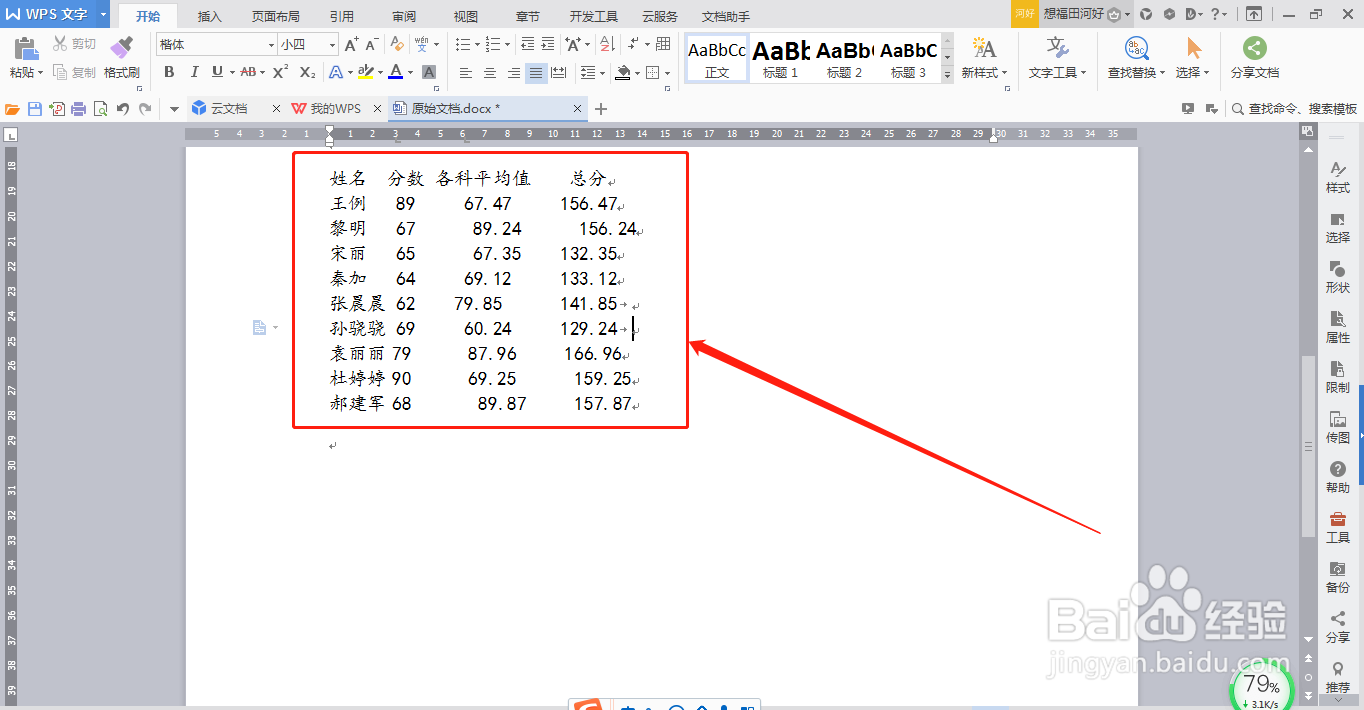Expand the New Style (新样式) dropdown
Image resolution: width=1364 pixels, height=710 pixels.
click(x=1003, y=73)
